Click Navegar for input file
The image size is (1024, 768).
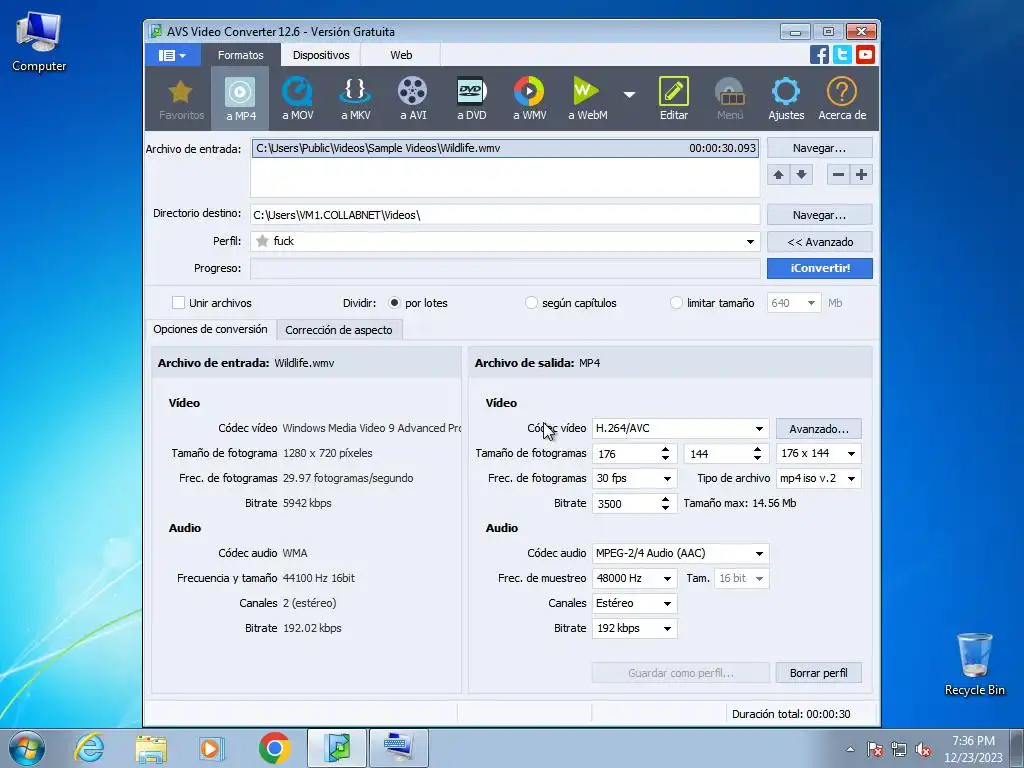click(820, 148)
